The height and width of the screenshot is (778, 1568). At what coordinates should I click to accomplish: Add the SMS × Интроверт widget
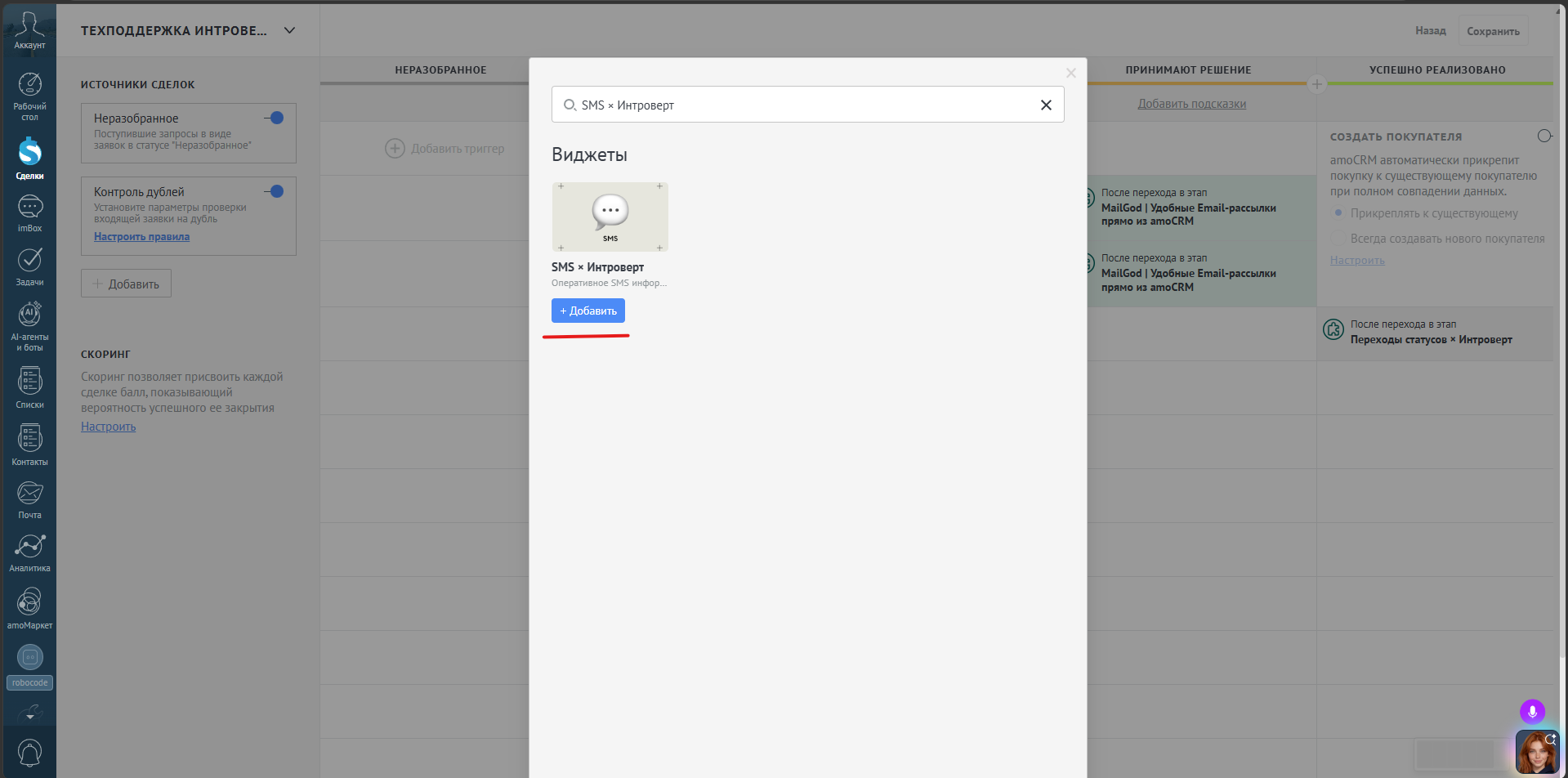588,311
